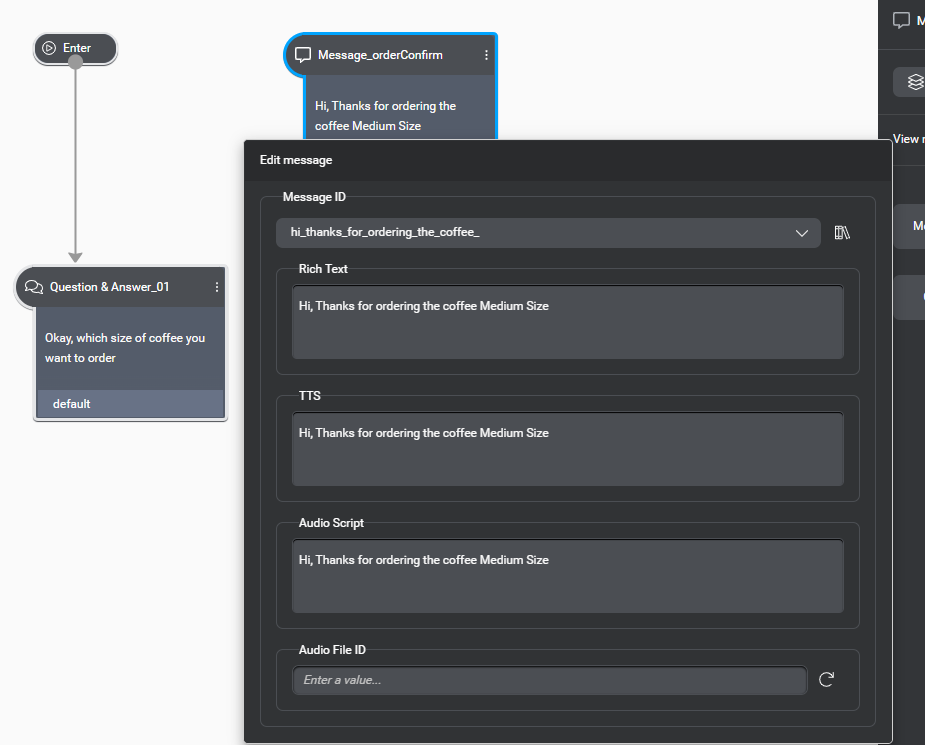Click the Audio File ID input field
925x745 pixels.
(x=549, y=680)
